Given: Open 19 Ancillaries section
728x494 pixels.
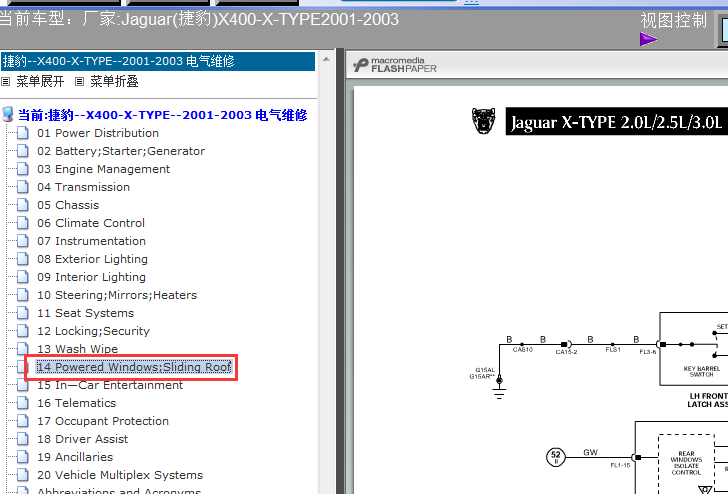Looking at the screenshot, I should point(75,457).
